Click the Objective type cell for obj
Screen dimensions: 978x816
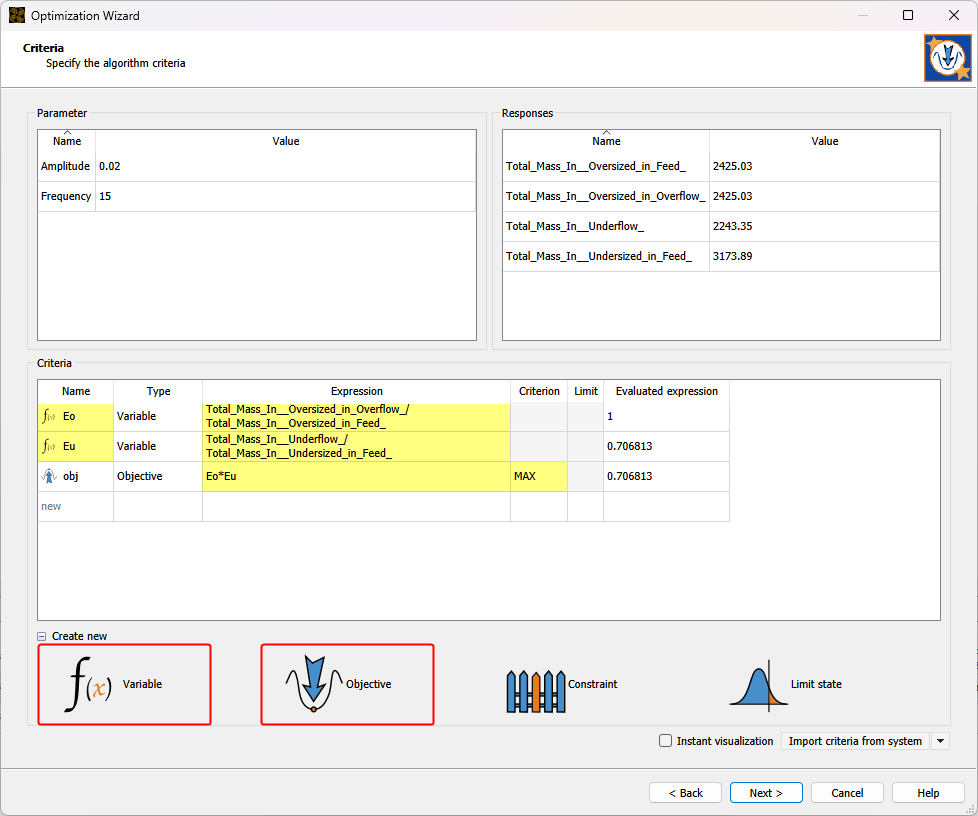coord(158,477)
